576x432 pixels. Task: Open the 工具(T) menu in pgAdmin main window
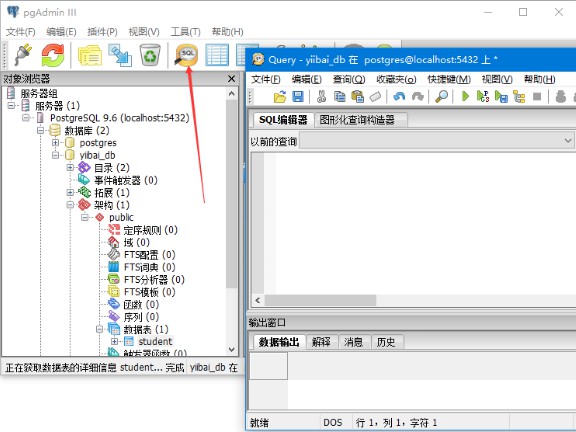pyautogui.click(x=186, y=32)
